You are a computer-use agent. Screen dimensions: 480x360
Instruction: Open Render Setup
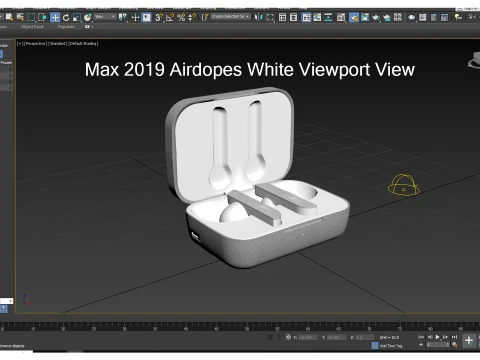tap(354, 17)
